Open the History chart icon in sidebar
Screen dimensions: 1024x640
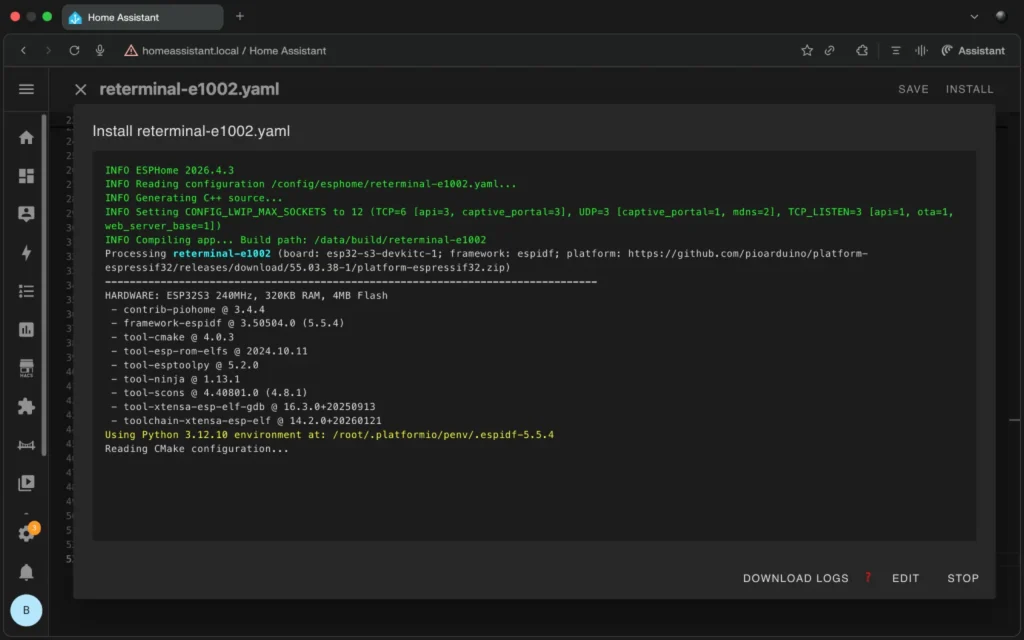pyautogui.click(x=26, y=329)
